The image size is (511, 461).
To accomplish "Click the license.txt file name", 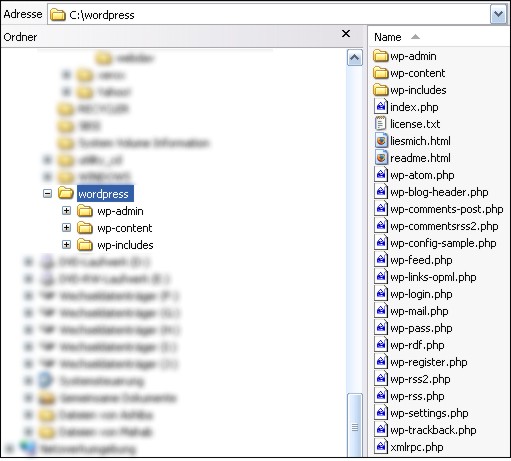I will point(415,124).
